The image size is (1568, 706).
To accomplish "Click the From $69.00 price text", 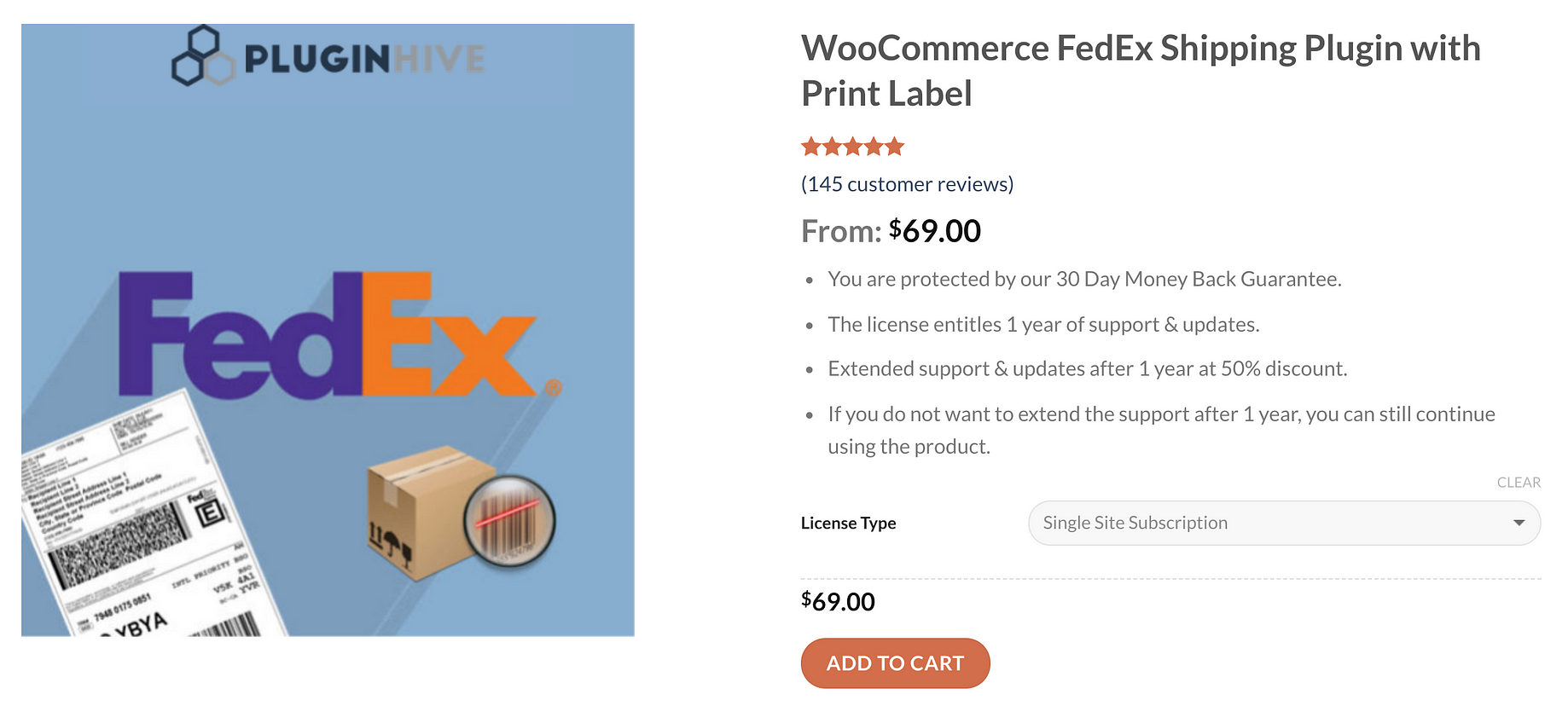I will click(x=891, y=231).
